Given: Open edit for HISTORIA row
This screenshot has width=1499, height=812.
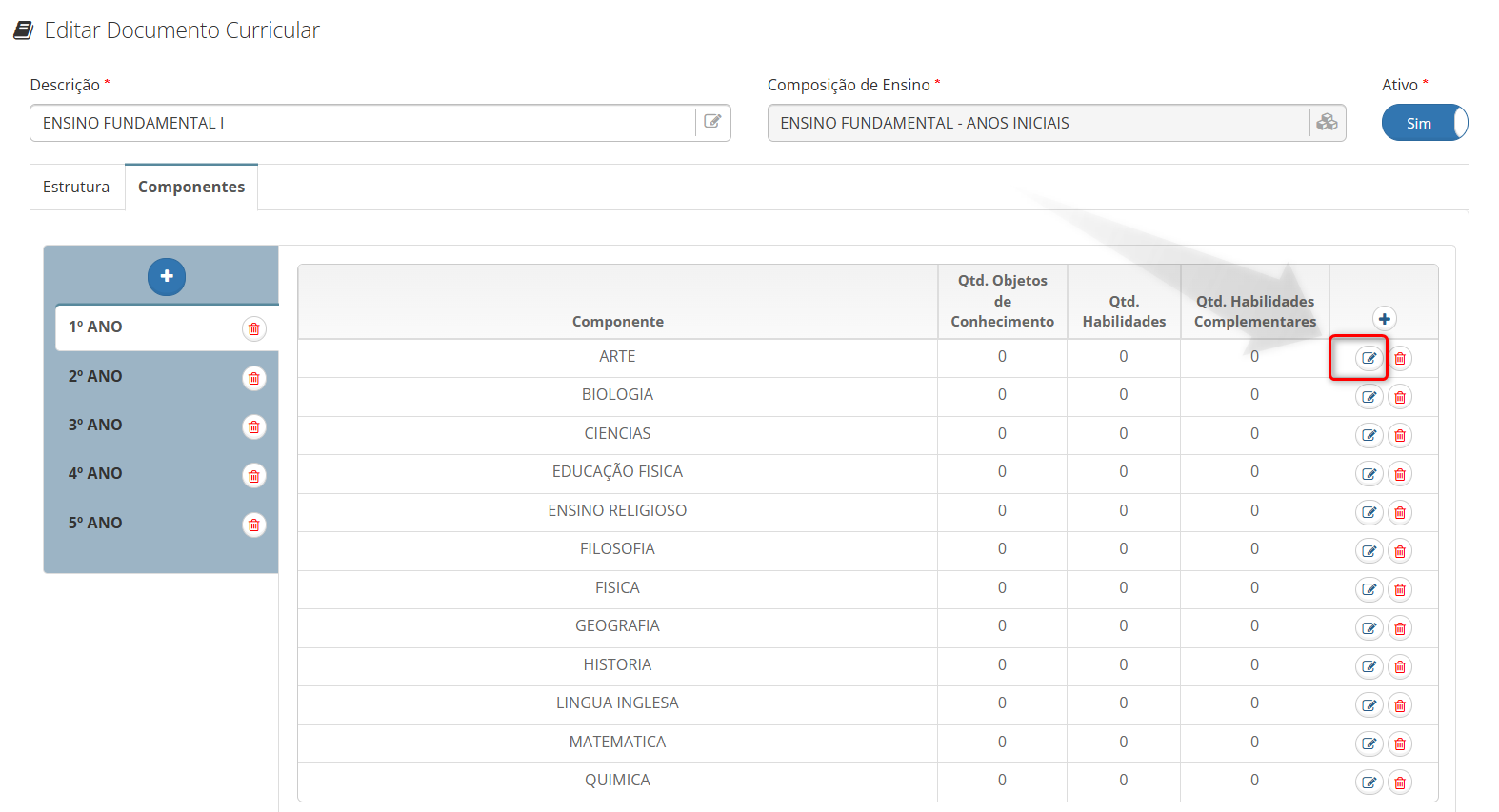Looking at the screenshot, I should tap(1369, 666).
